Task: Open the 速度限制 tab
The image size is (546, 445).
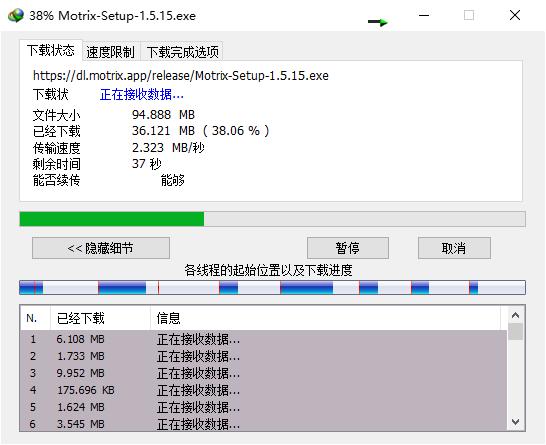Action: (x=110, y=52)
